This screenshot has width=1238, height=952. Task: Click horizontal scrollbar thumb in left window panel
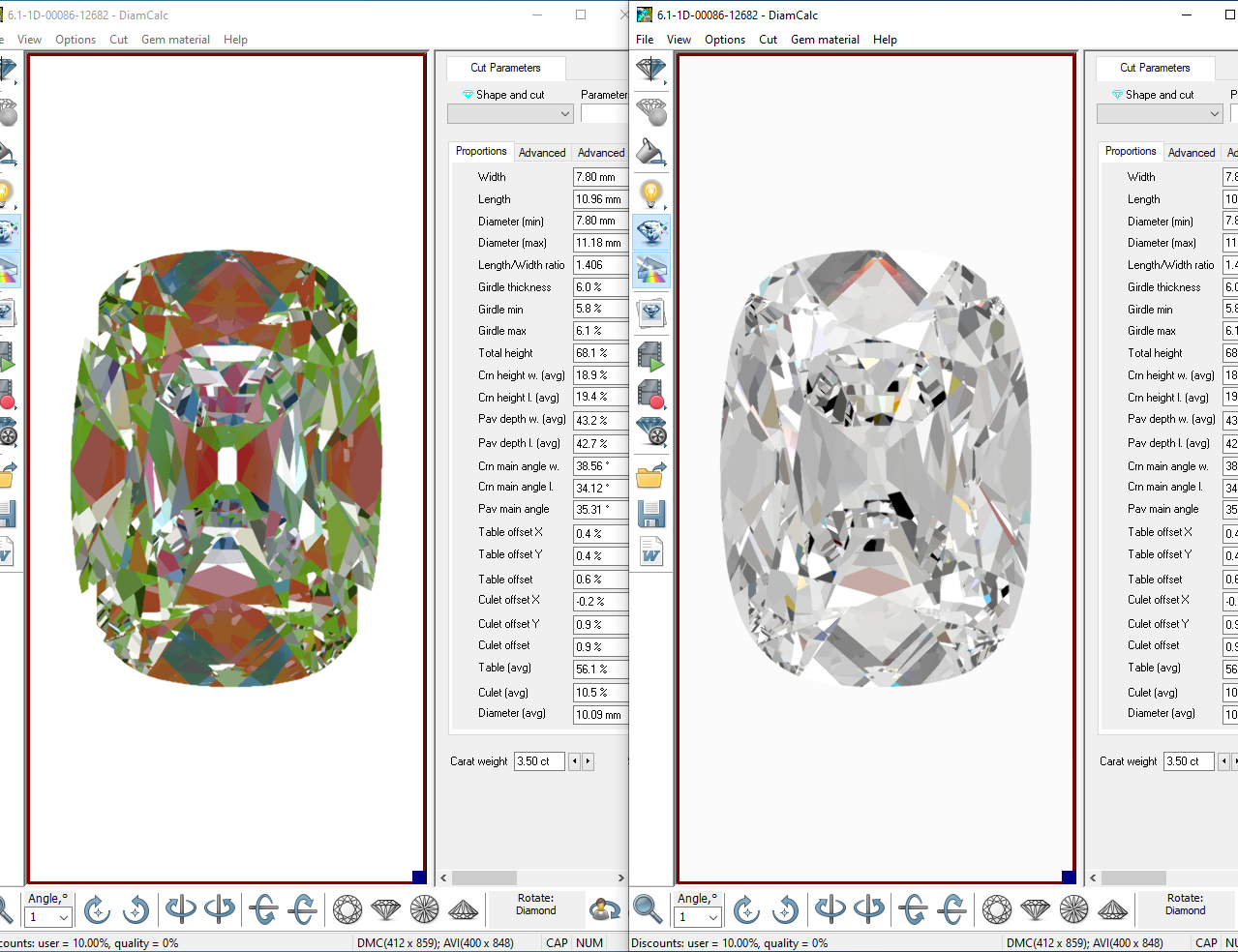coord(484,878)
